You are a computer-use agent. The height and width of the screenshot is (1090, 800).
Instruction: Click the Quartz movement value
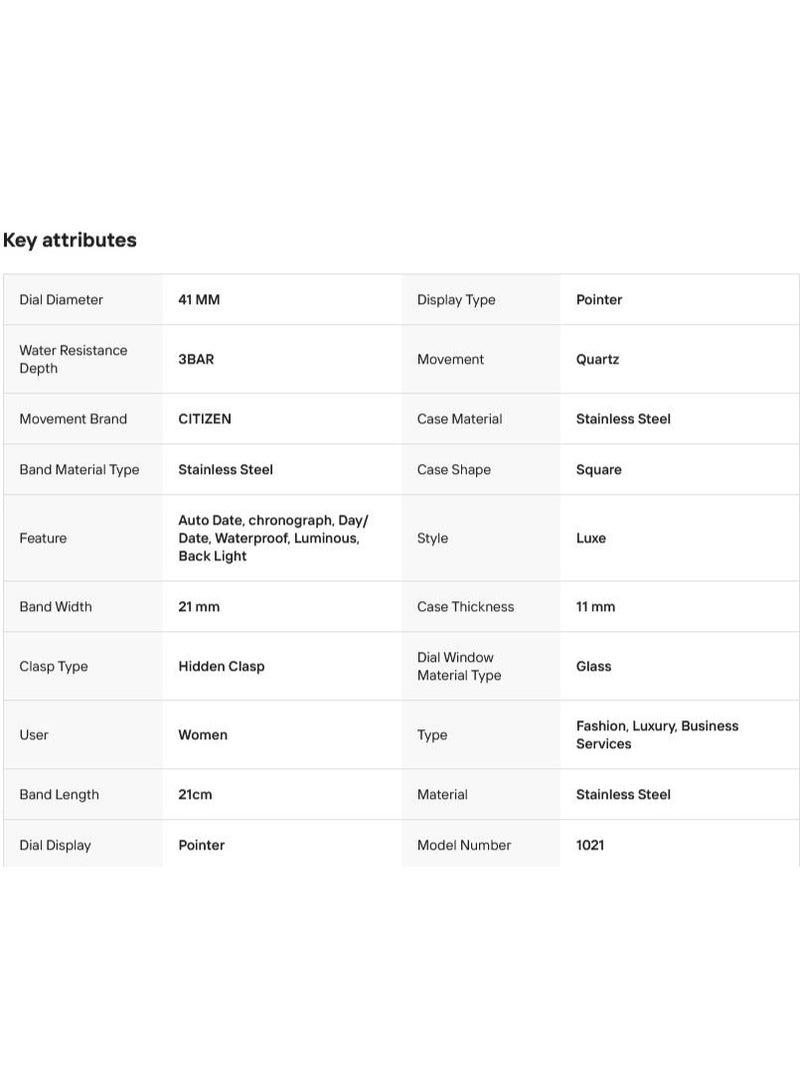[x=598, y=359]
